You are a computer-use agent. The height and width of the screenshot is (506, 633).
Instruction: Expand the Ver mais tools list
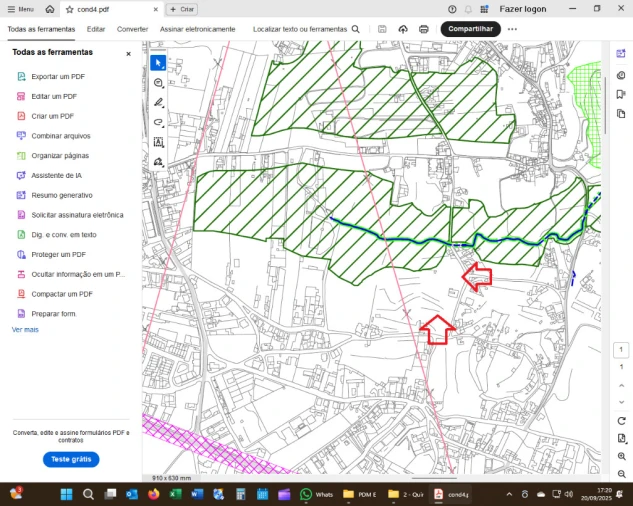(x=25, y=329)
